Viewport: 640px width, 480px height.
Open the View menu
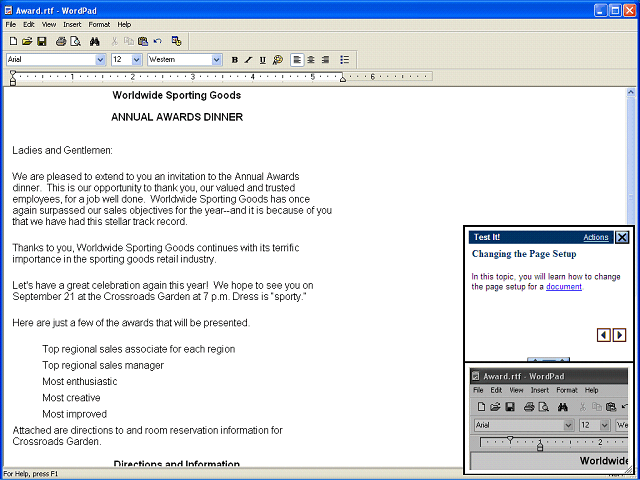(x=49, y=24)
